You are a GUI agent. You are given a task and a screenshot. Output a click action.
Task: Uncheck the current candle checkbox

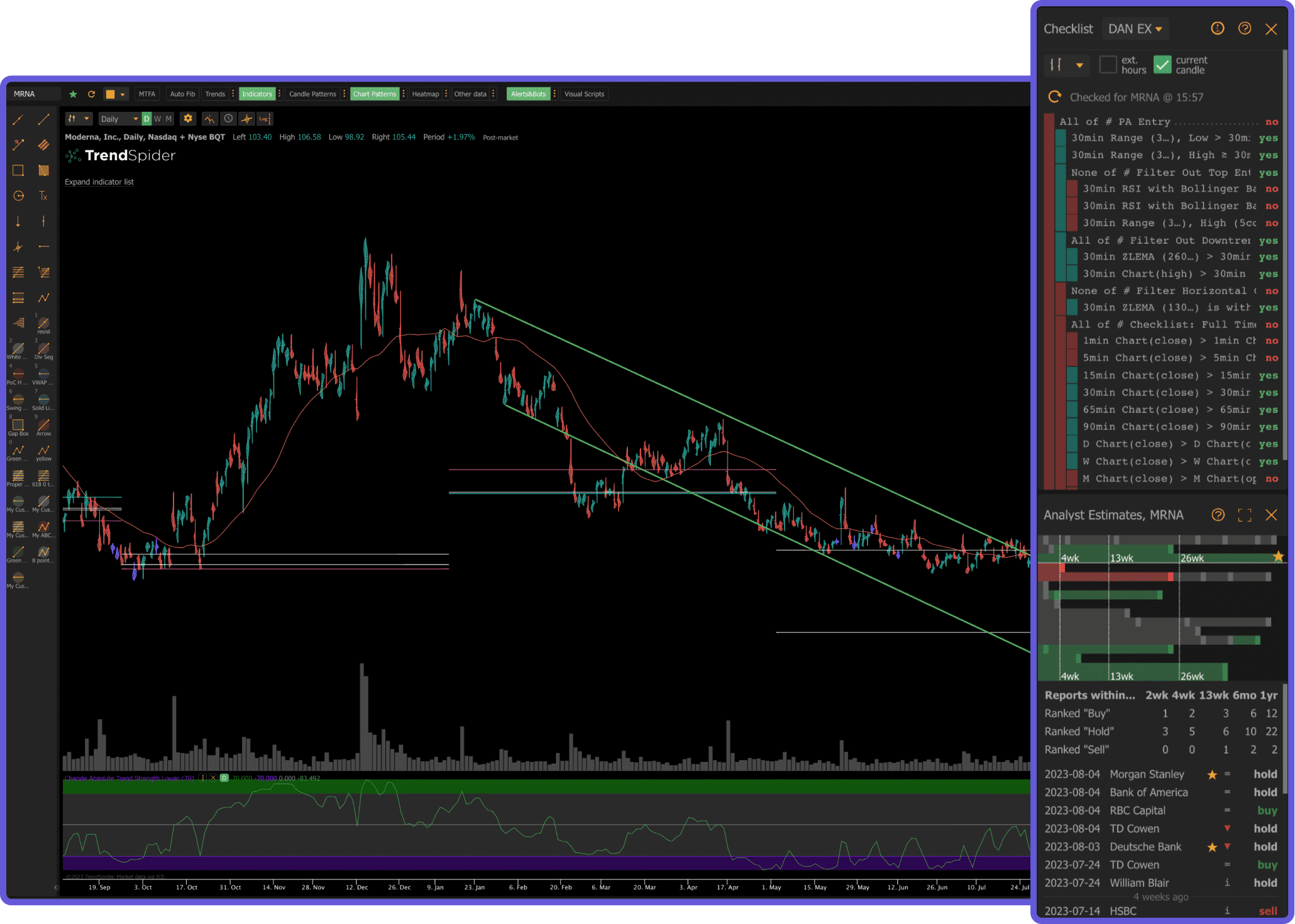click(1162, 64)
